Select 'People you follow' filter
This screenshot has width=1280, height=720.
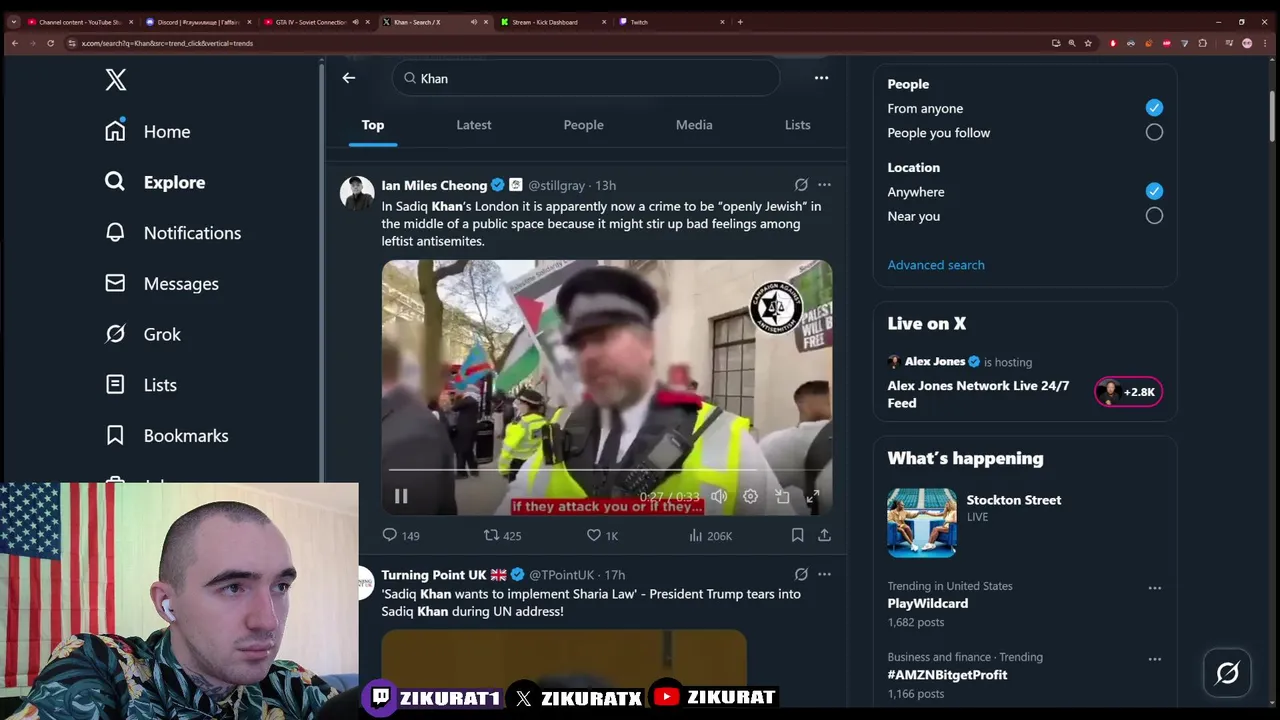1154,132
